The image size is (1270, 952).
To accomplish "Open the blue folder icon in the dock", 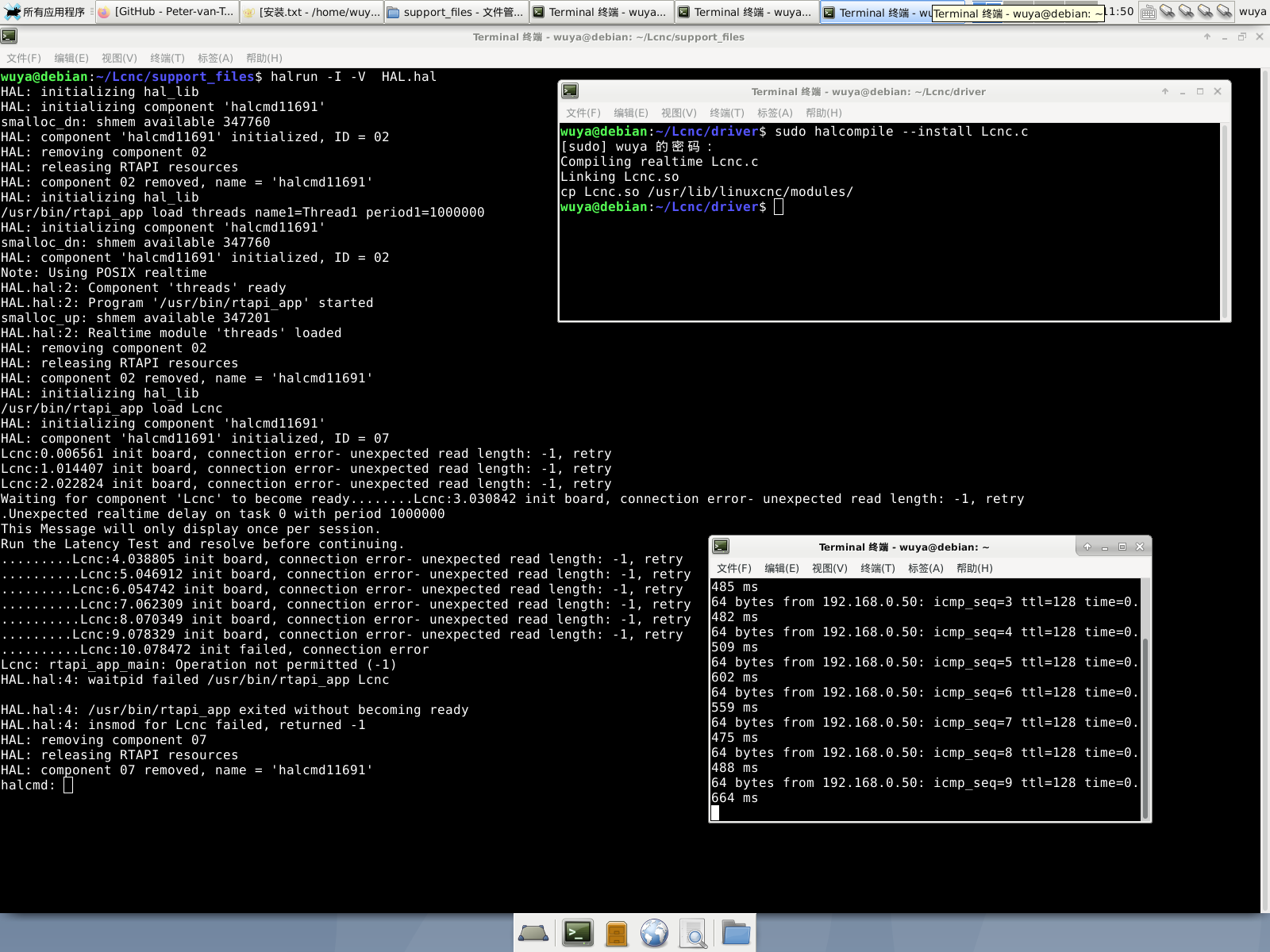I will pos(736,933).
